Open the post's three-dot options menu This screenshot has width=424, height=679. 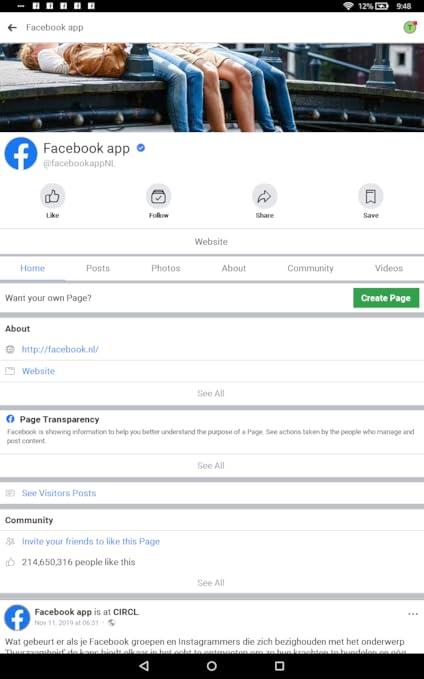coord(413,614)
